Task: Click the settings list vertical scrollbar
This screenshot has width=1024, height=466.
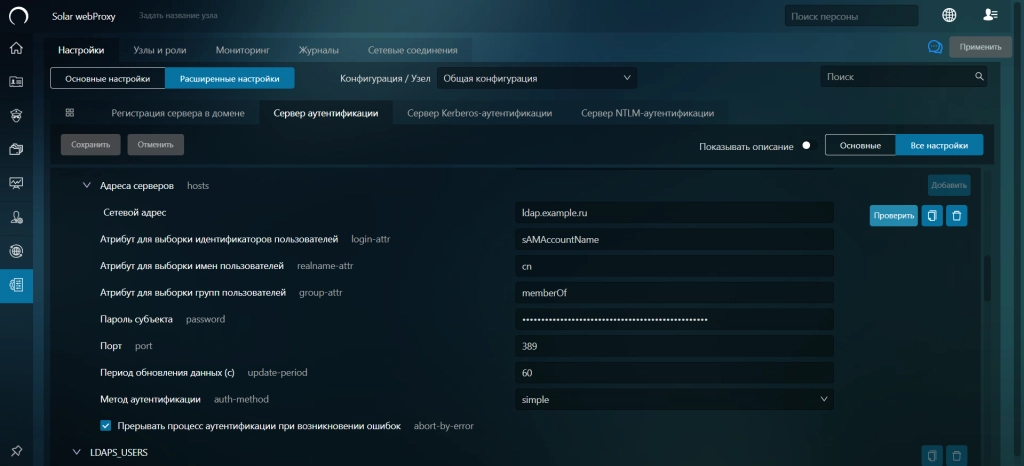Action: click(x=987, y=279)
